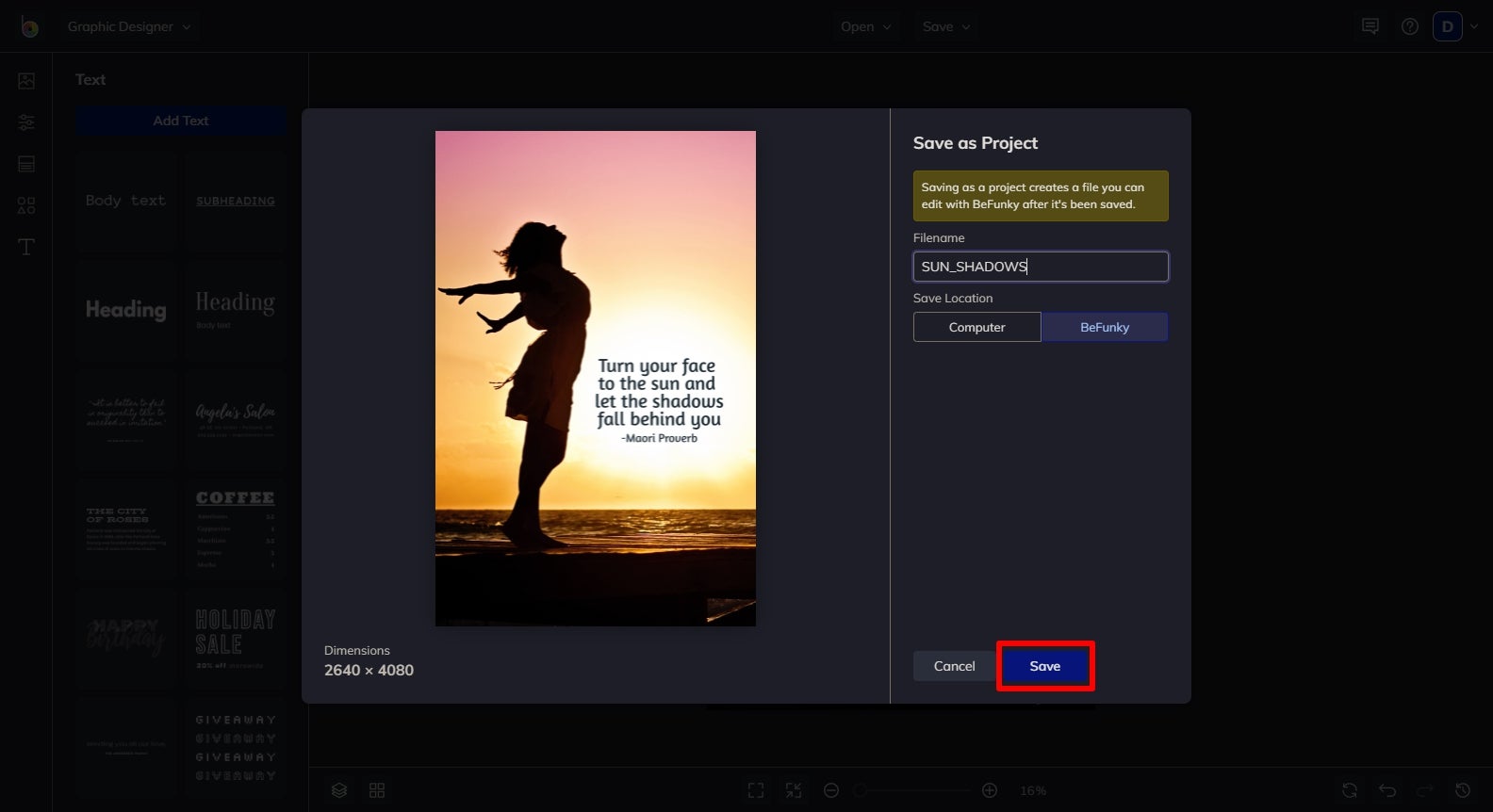Select Computer as save location
This screenshot has height=812, width=1493.
click(x=976, y=327)
